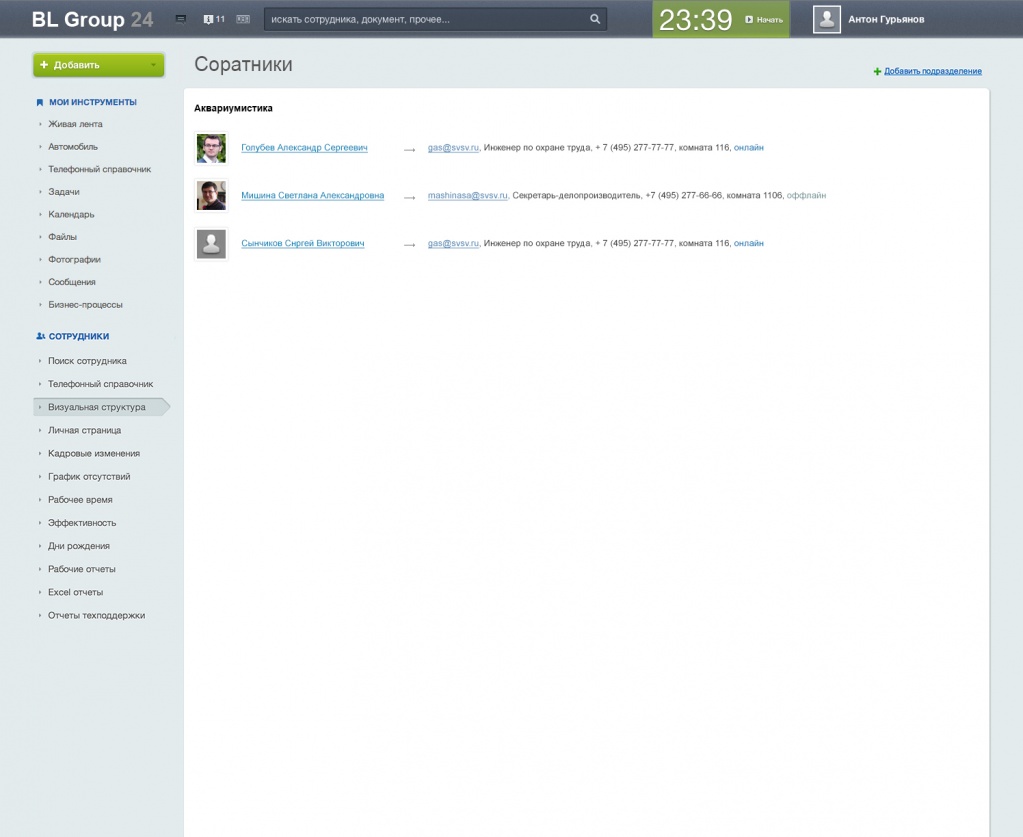Viewport: 1023px width, 837px height.
Task: Expand the green Добавить dropdown arrow
Action: pyautogui.click(x=153, y=65)
